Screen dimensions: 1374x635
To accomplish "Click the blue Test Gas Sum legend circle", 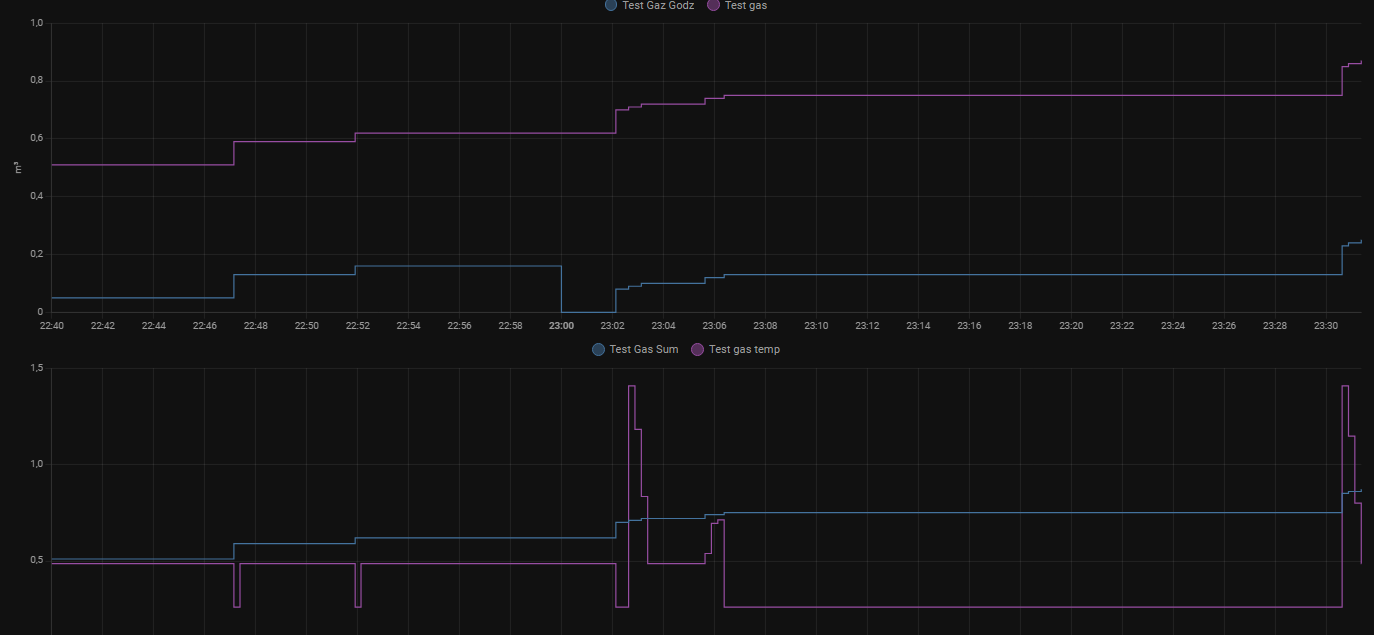I will (599, 349).
